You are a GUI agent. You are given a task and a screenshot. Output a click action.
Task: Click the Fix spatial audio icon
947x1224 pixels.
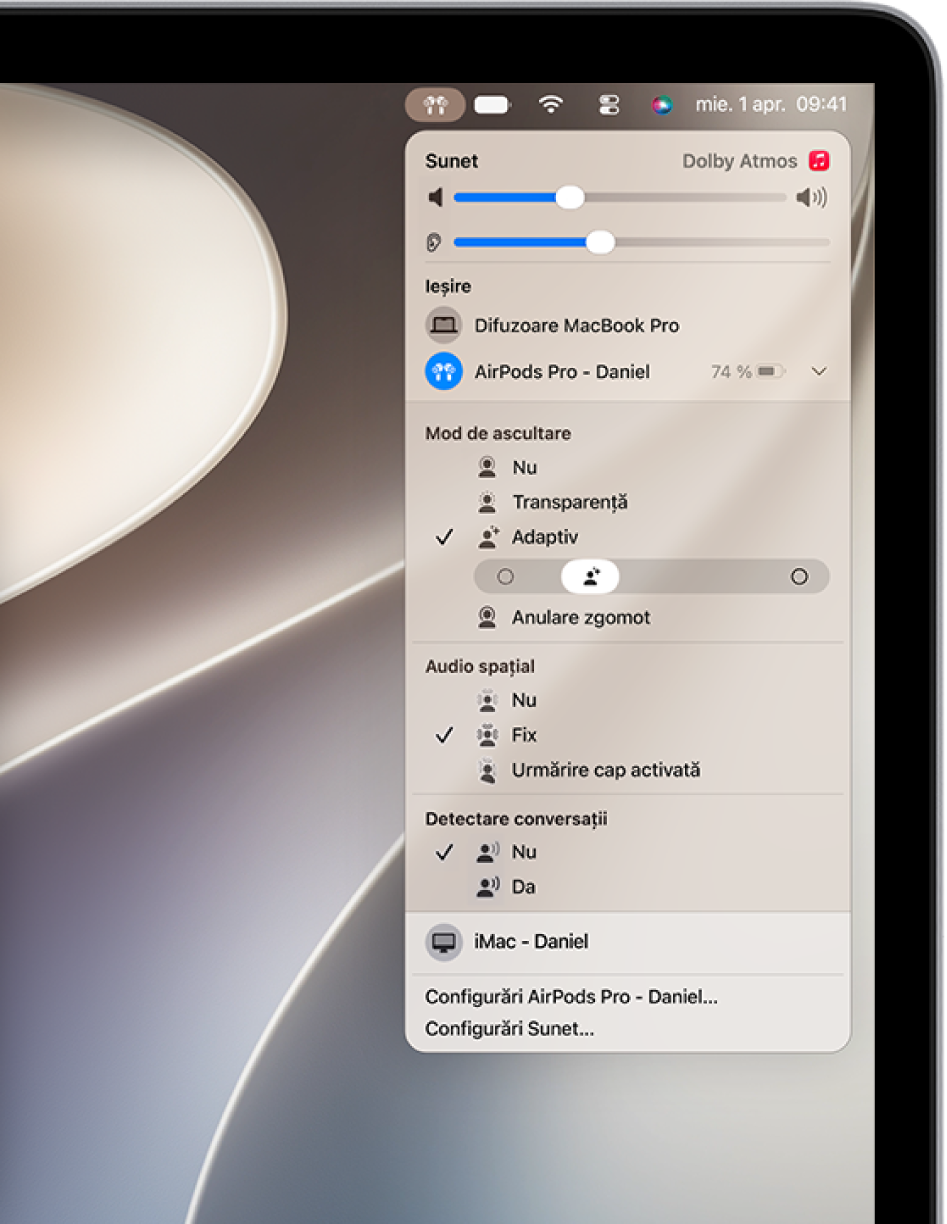[x=487, y=735]
